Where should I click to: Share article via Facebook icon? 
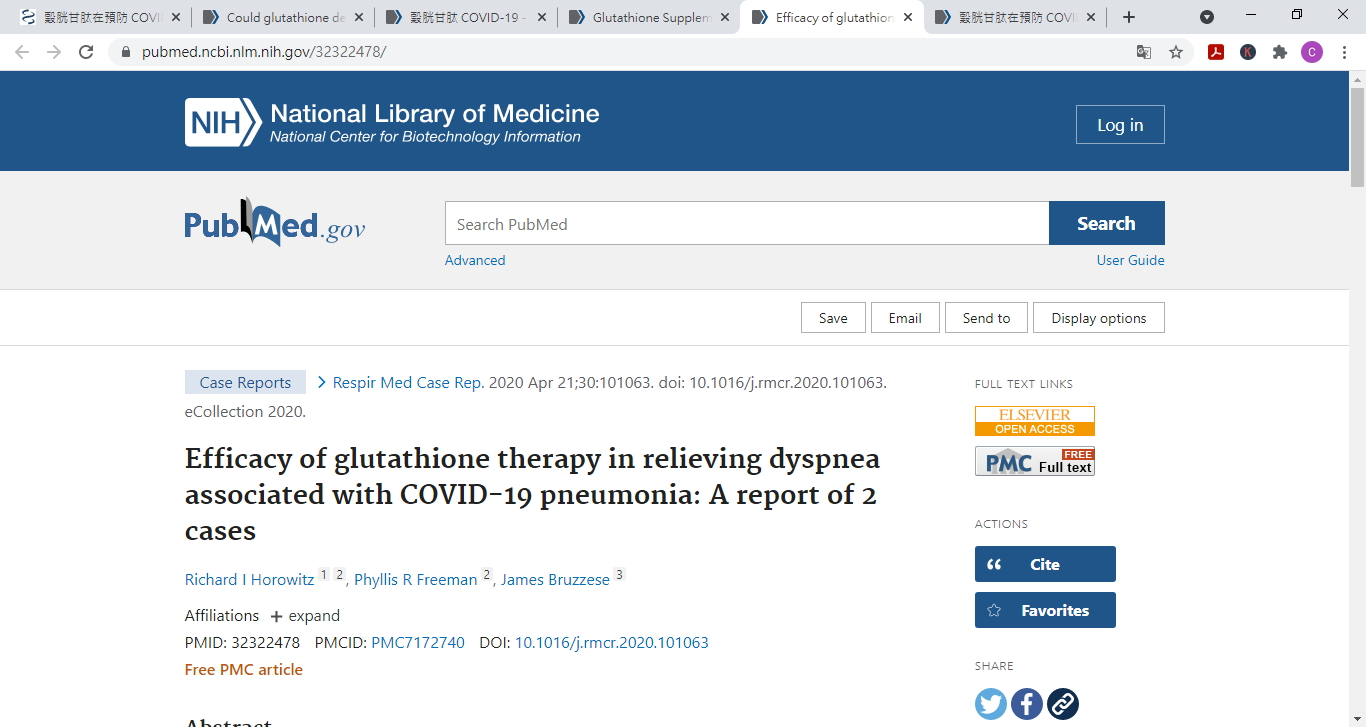pyautogui.click(x=1027, y=704)
